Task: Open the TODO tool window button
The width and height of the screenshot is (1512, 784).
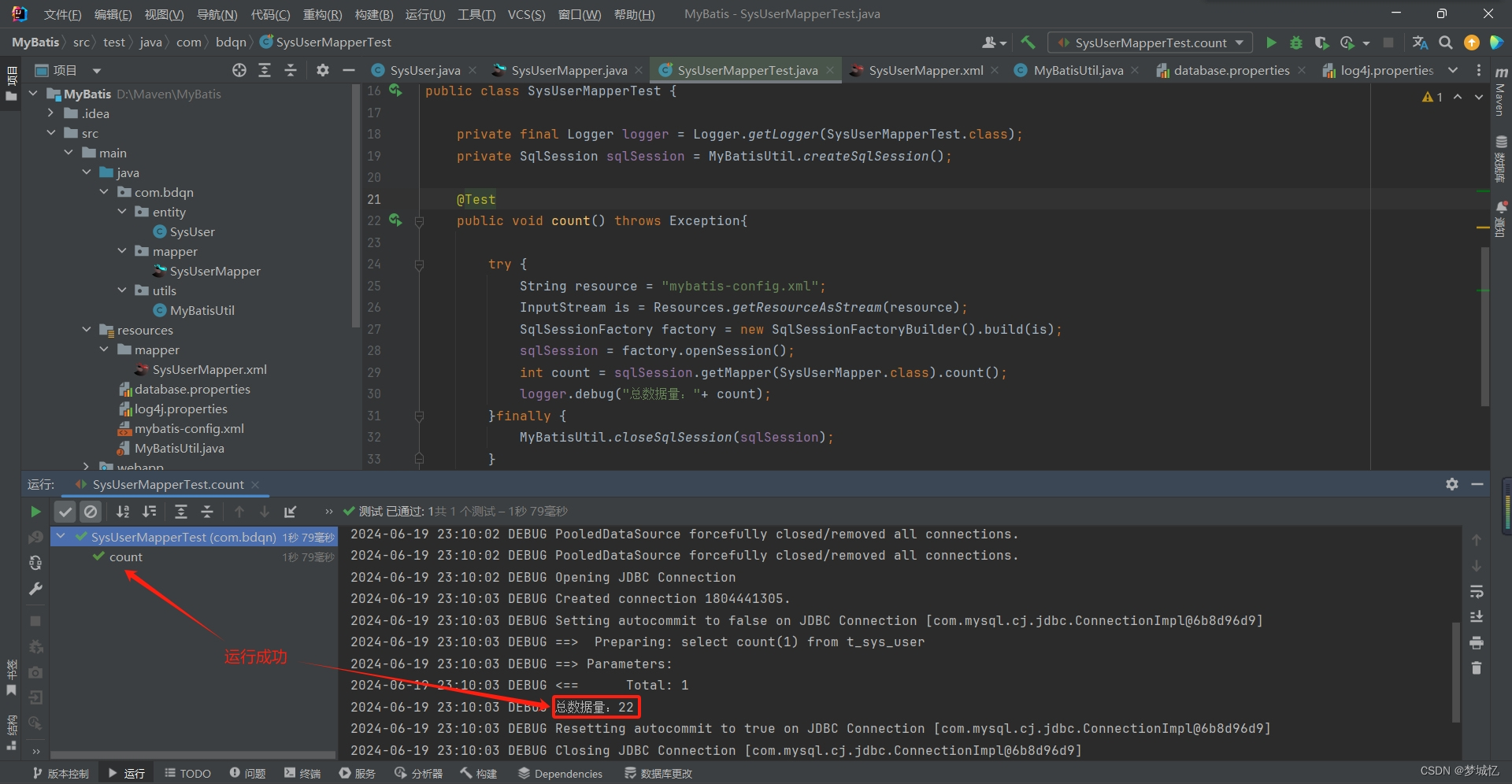Action: pyautogui.click(x=187, y=774)
